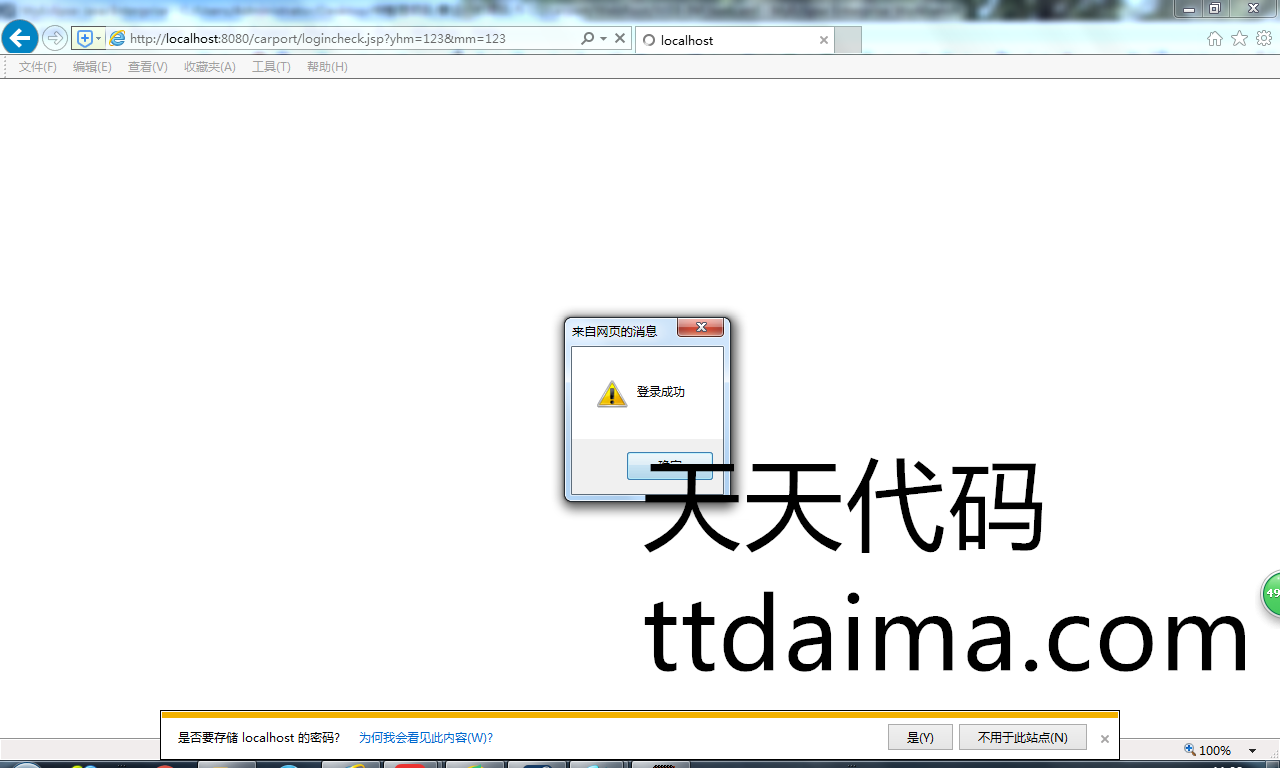Open the 文件(F) menu
Image resolution: width=1280 pixels, height=768 pixels.
pos(38,67)
